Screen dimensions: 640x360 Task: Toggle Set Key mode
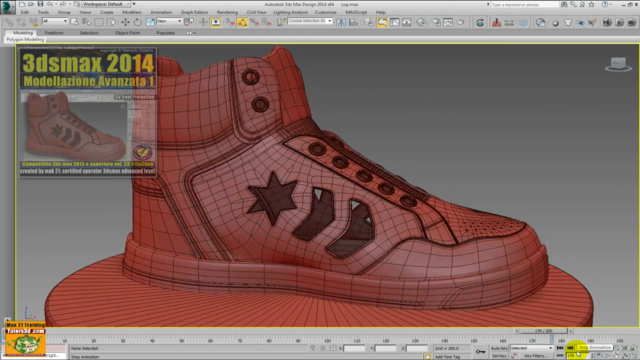(499, 356)
